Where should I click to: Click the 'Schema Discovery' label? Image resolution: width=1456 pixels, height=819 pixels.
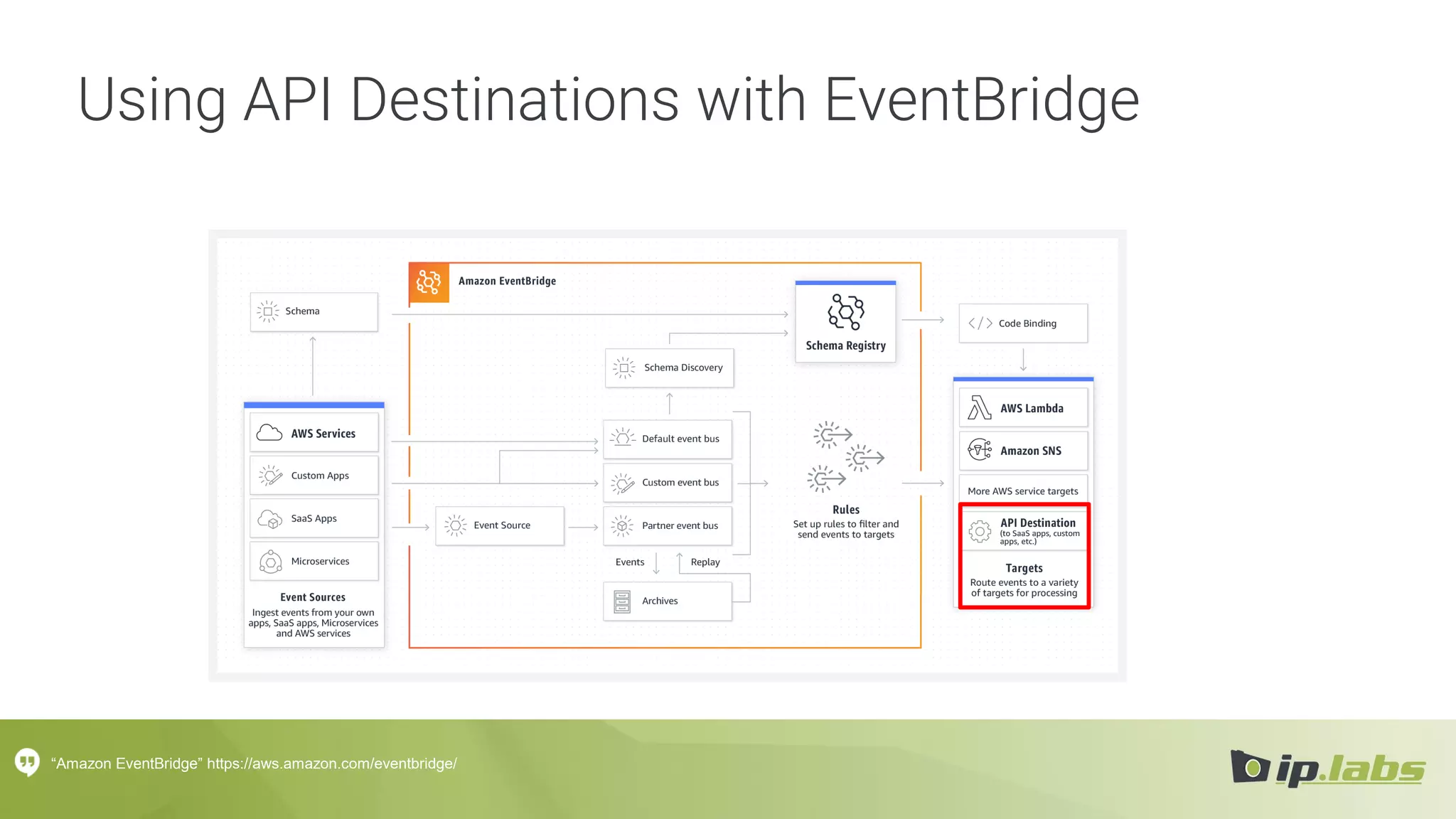tap(683, 368)
